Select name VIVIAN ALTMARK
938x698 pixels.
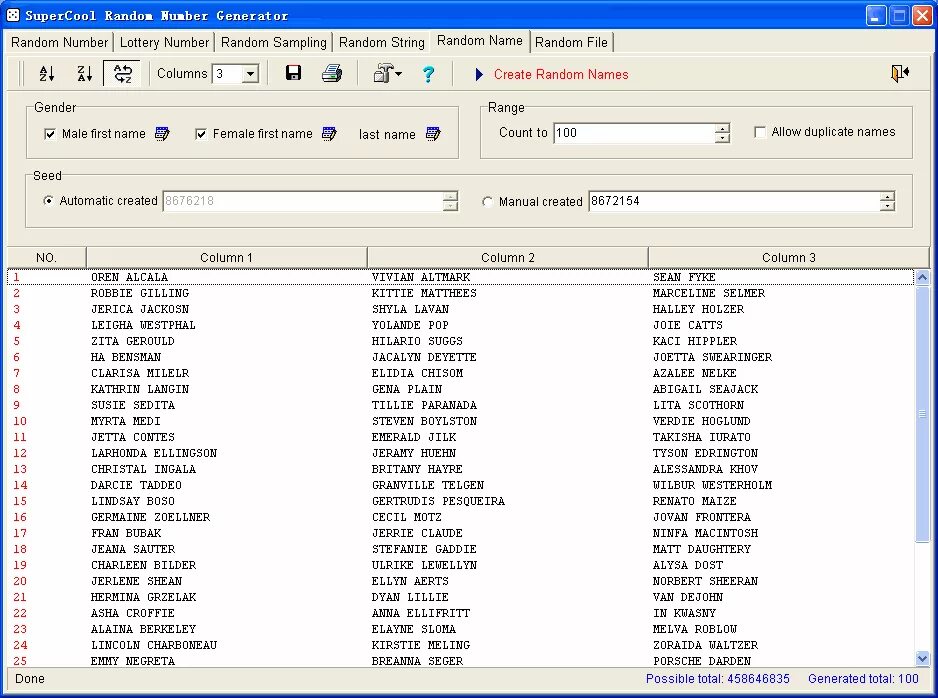point(421,277)
